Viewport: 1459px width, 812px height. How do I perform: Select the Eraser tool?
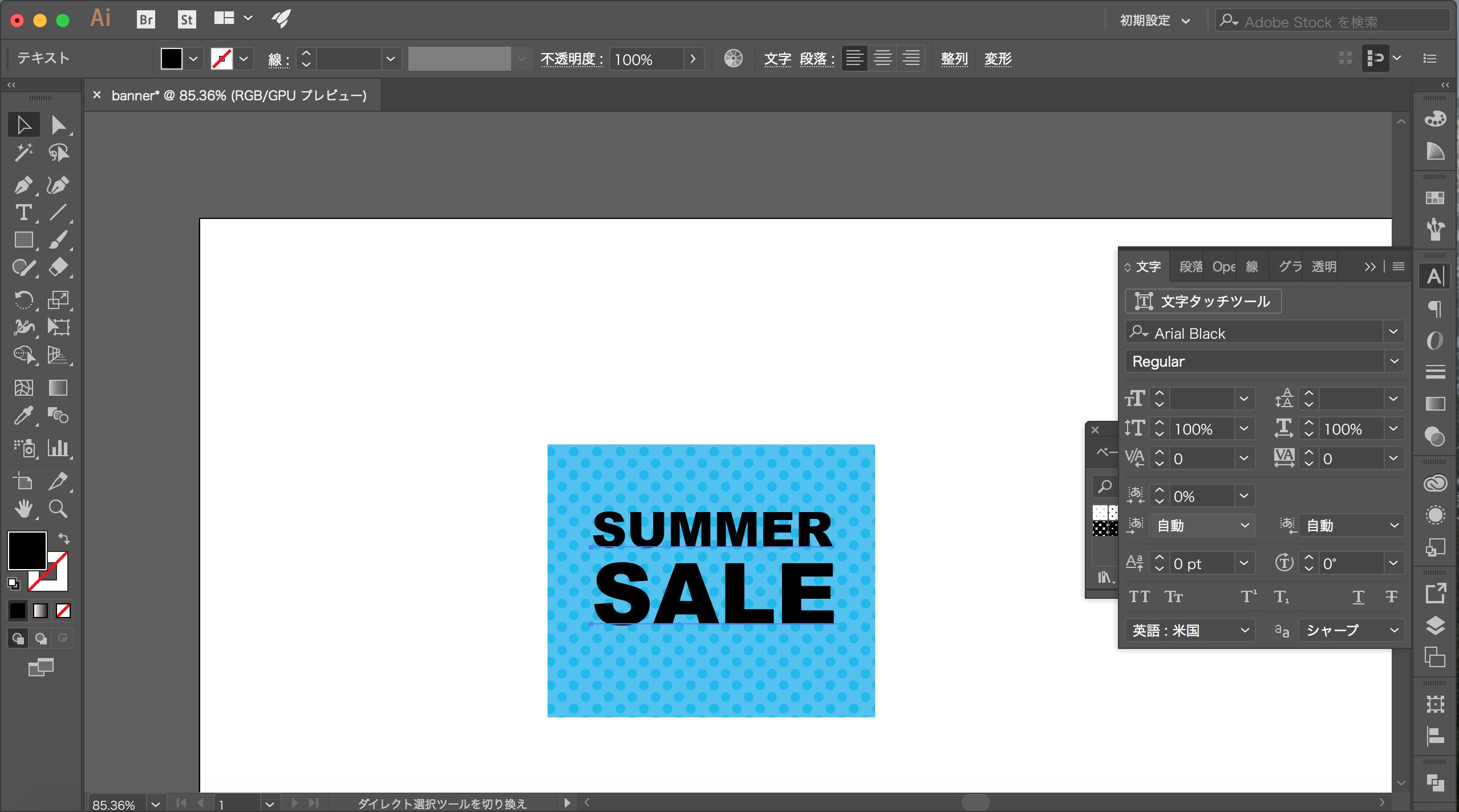coord(58,267)
